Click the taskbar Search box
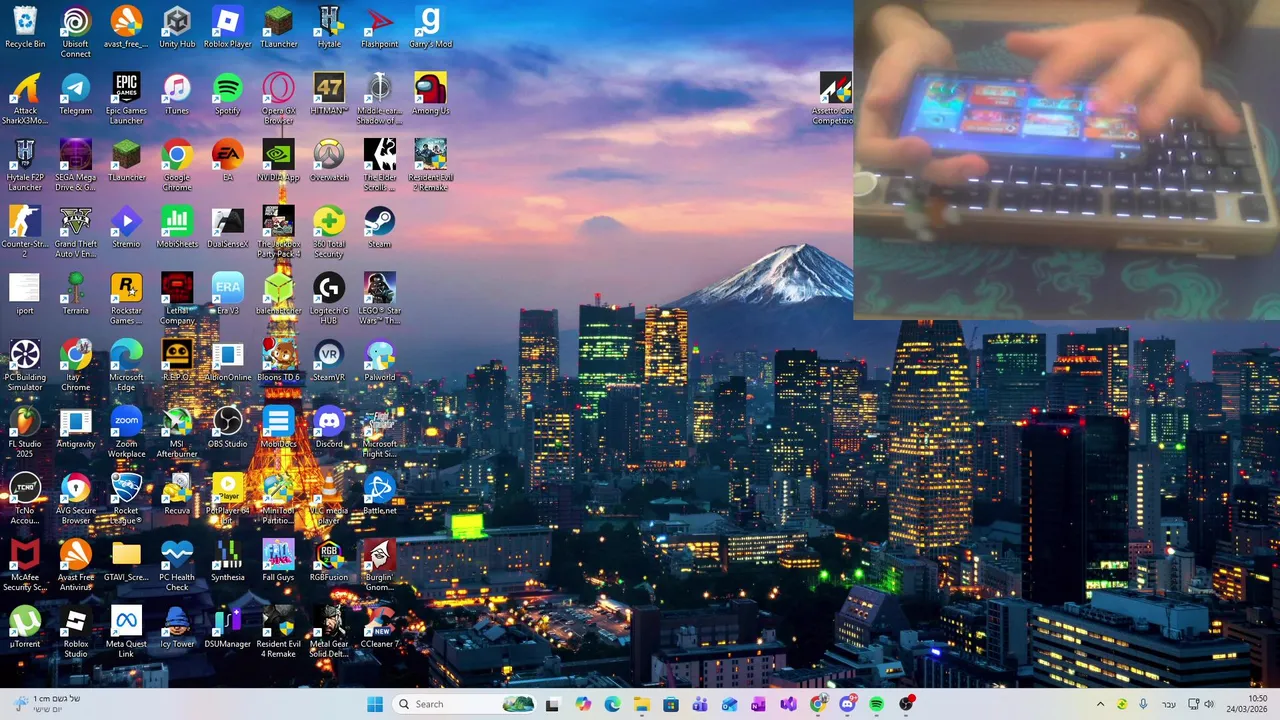Viewport: 1280px width, 720px height. tap(466, 704)
